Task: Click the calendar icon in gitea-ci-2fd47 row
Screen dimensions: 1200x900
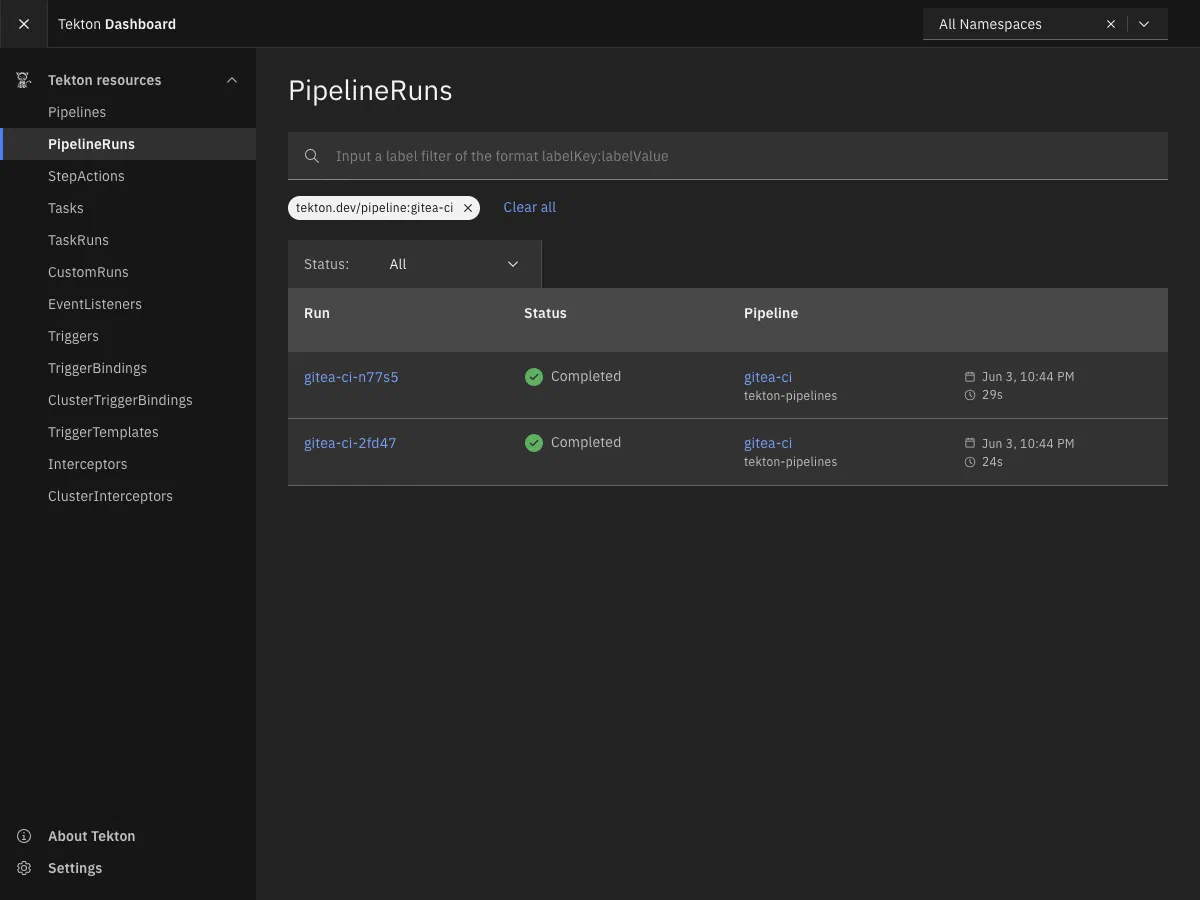Action: click(970, 443)
